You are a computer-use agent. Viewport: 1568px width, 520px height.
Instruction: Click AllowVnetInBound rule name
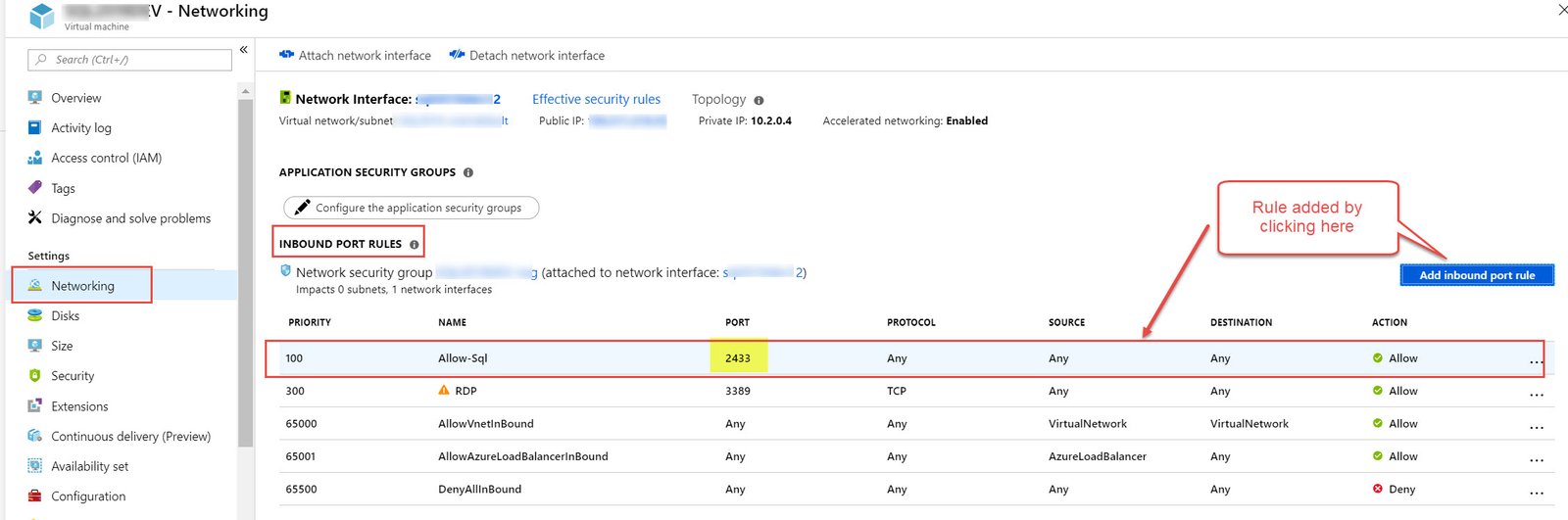pos(486,424)
